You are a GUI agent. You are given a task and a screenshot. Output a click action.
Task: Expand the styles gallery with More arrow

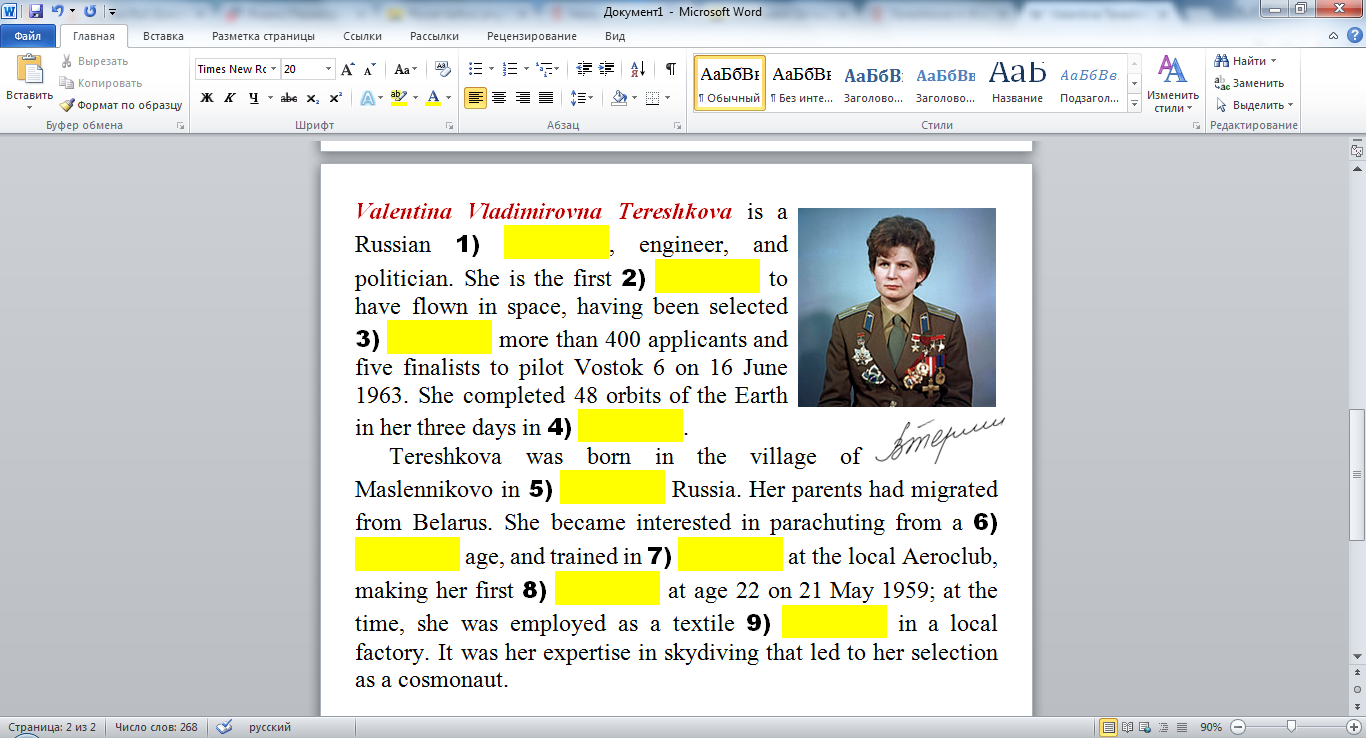1135,103
